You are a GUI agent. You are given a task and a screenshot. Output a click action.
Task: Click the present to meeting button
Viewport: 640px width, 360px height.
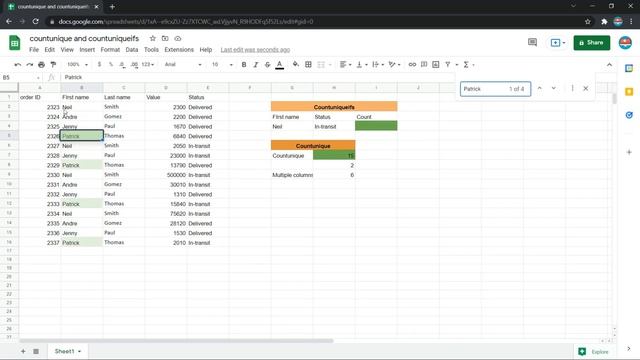[558, 42]
